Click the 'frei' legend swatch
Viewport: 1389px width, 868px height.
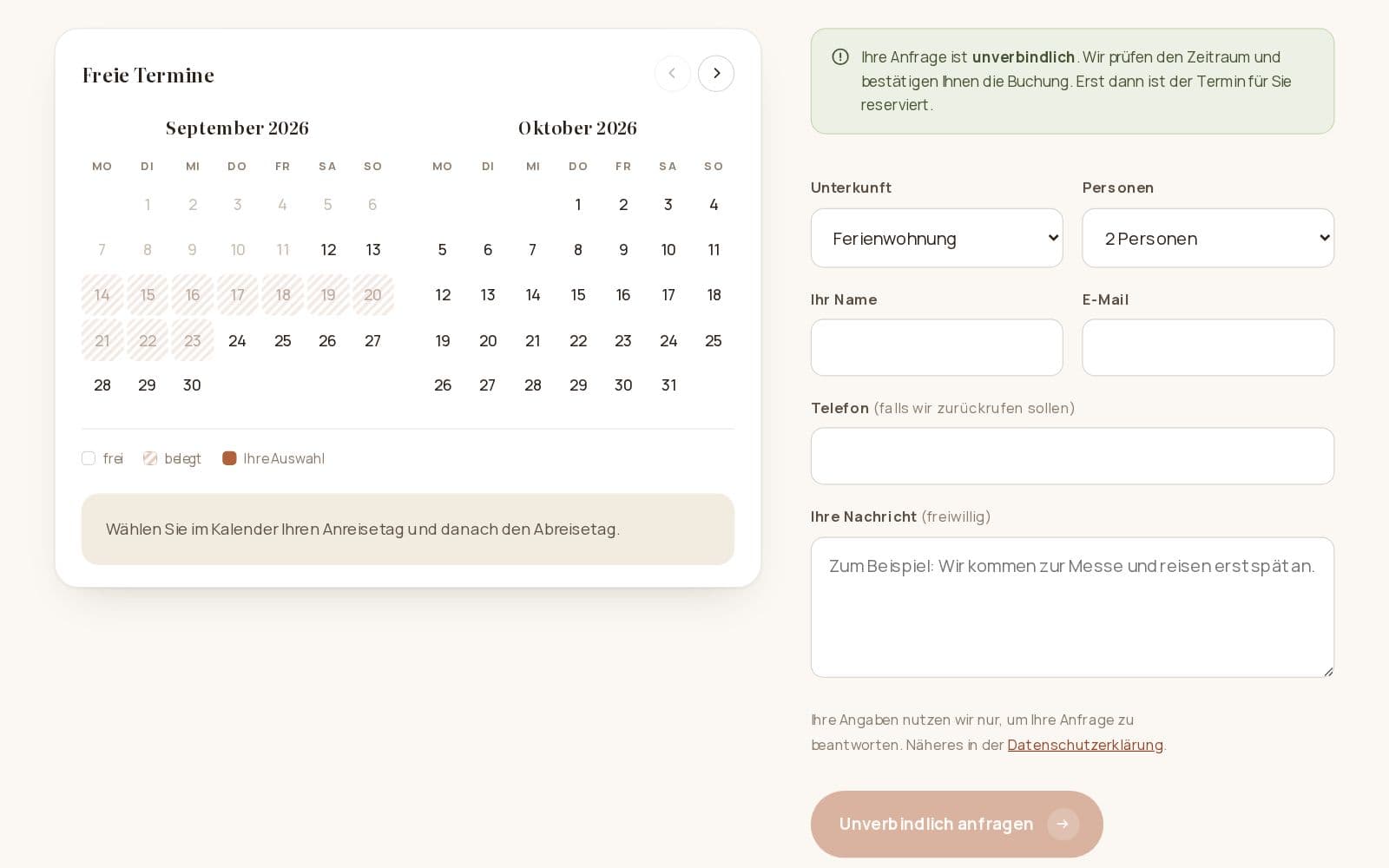coord(89,458)
